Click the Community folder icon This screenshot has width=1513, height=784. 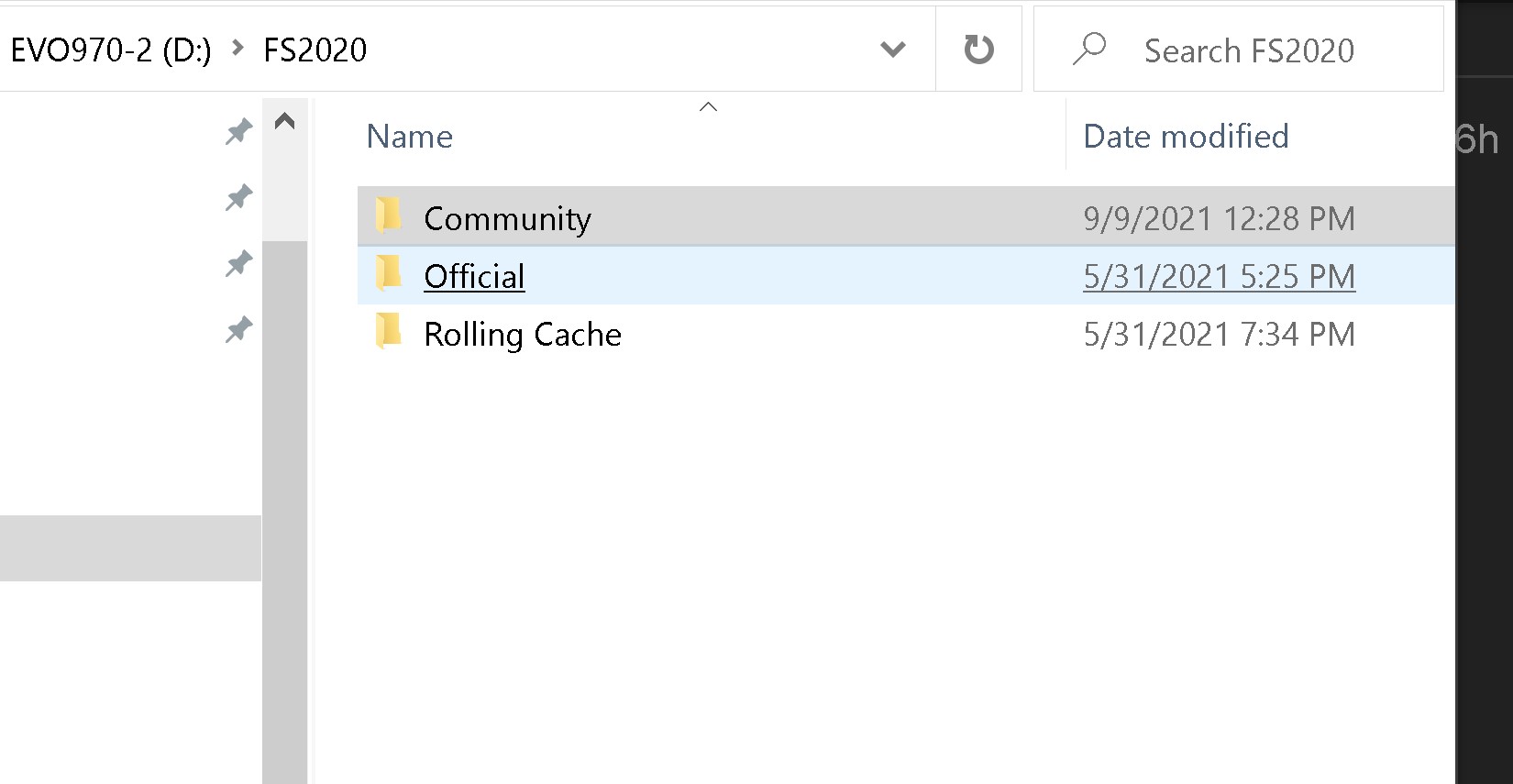click(x=389, y=216)
